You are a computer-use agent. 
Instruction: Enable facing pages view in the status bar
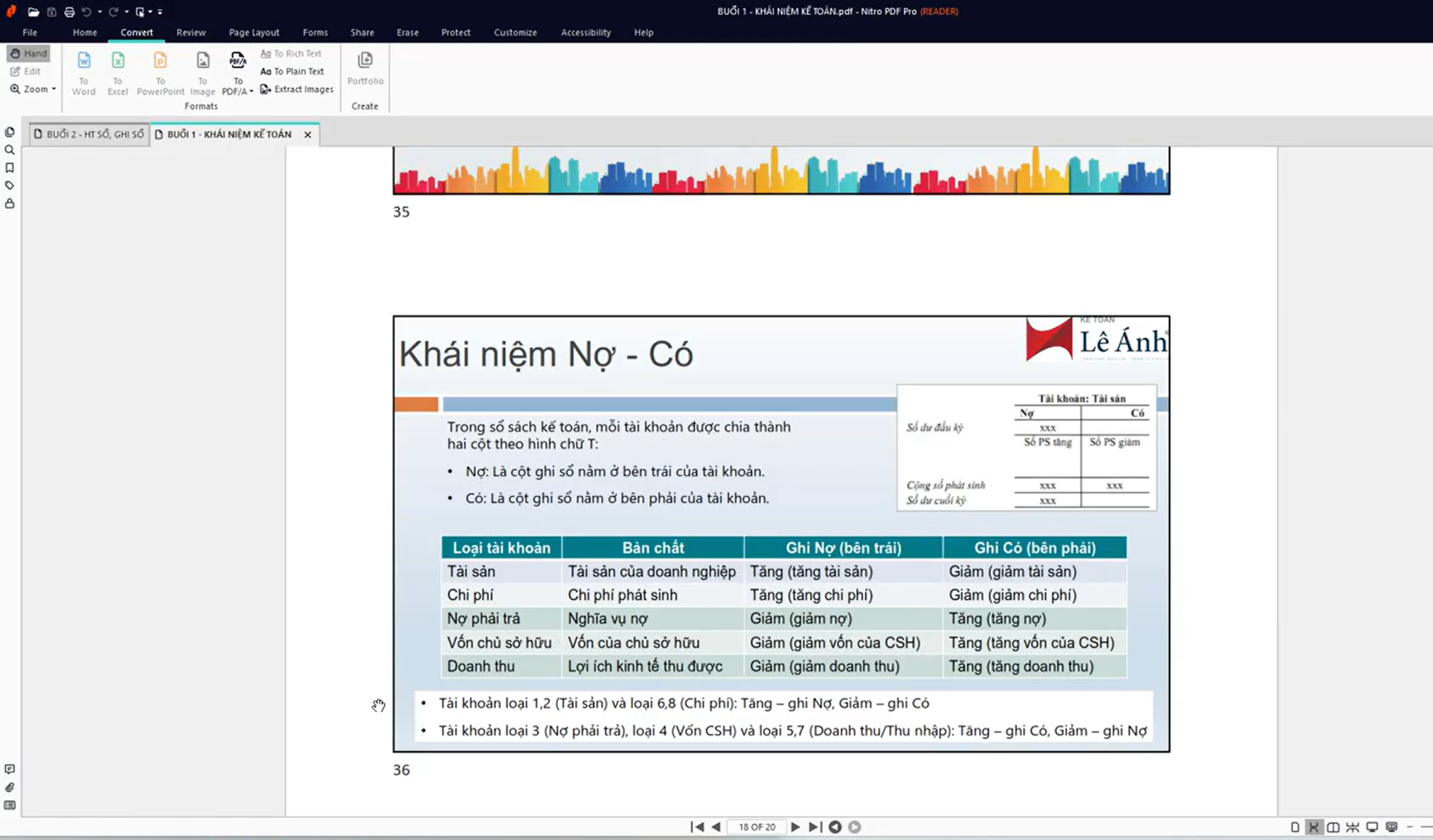pyautogui.click(x=1333, y=827)
